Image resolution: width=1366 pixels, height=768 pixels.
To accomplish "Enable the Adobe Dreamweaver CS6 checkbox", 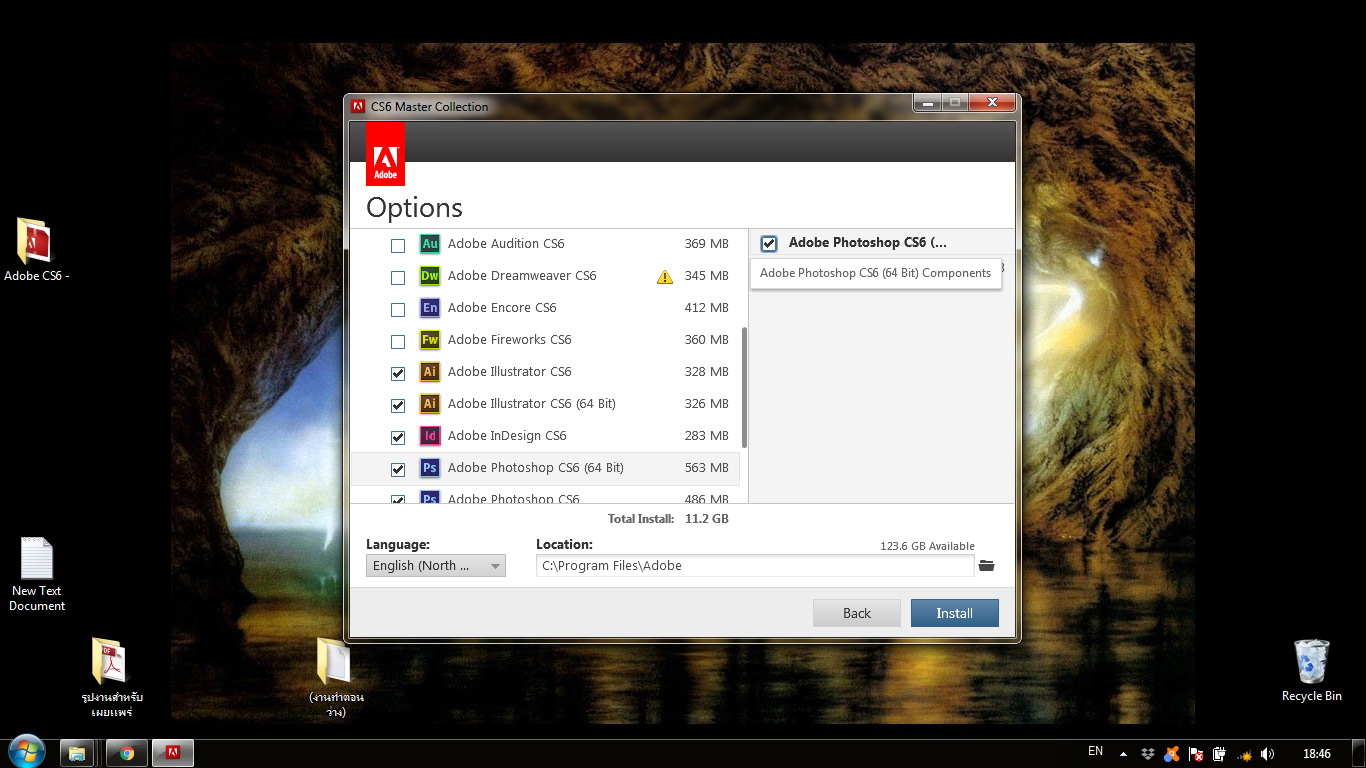I will pyautogui.click(x=398, y=277).
